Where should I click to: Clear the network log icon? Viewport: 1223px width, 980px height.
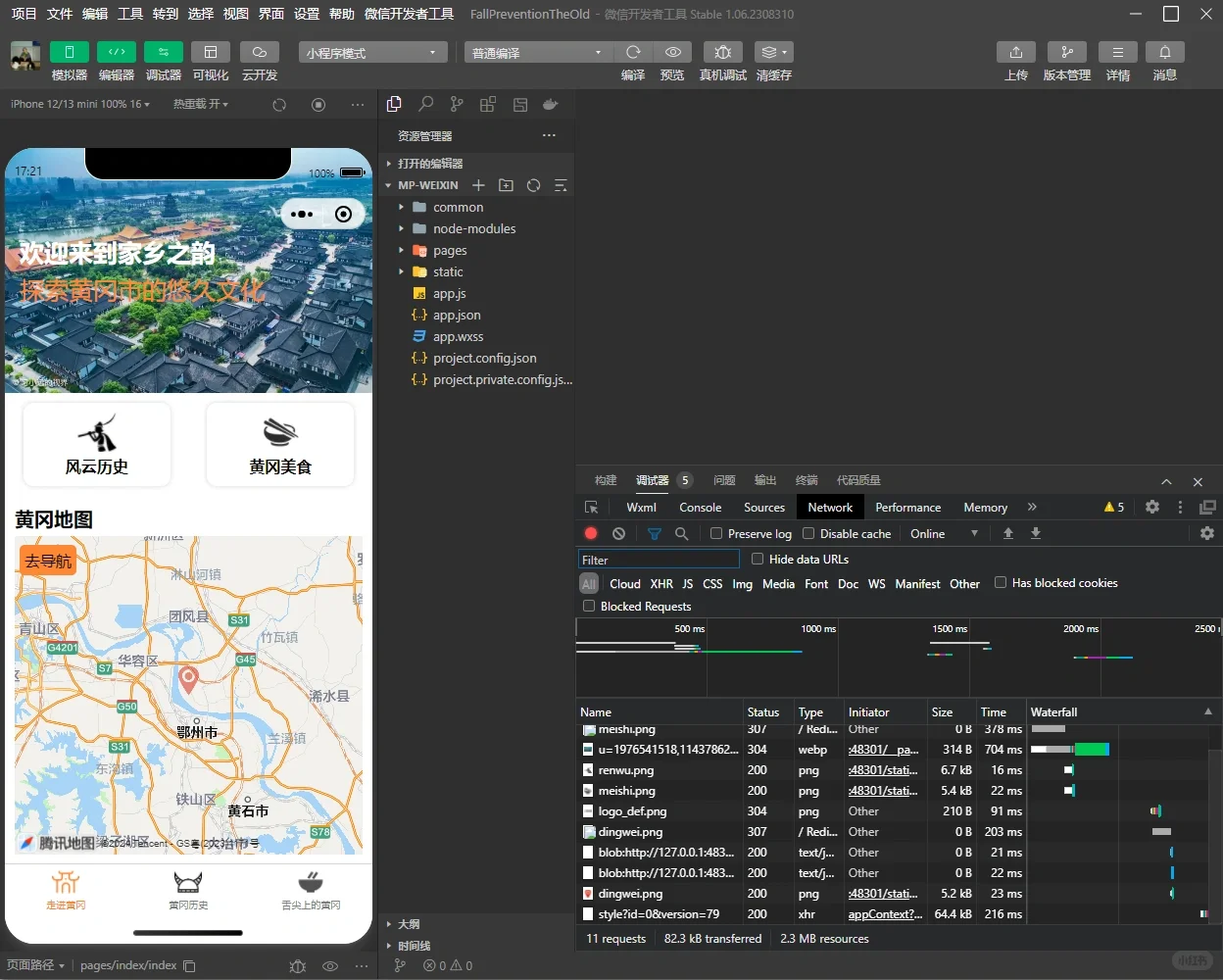tap(618, 533)
